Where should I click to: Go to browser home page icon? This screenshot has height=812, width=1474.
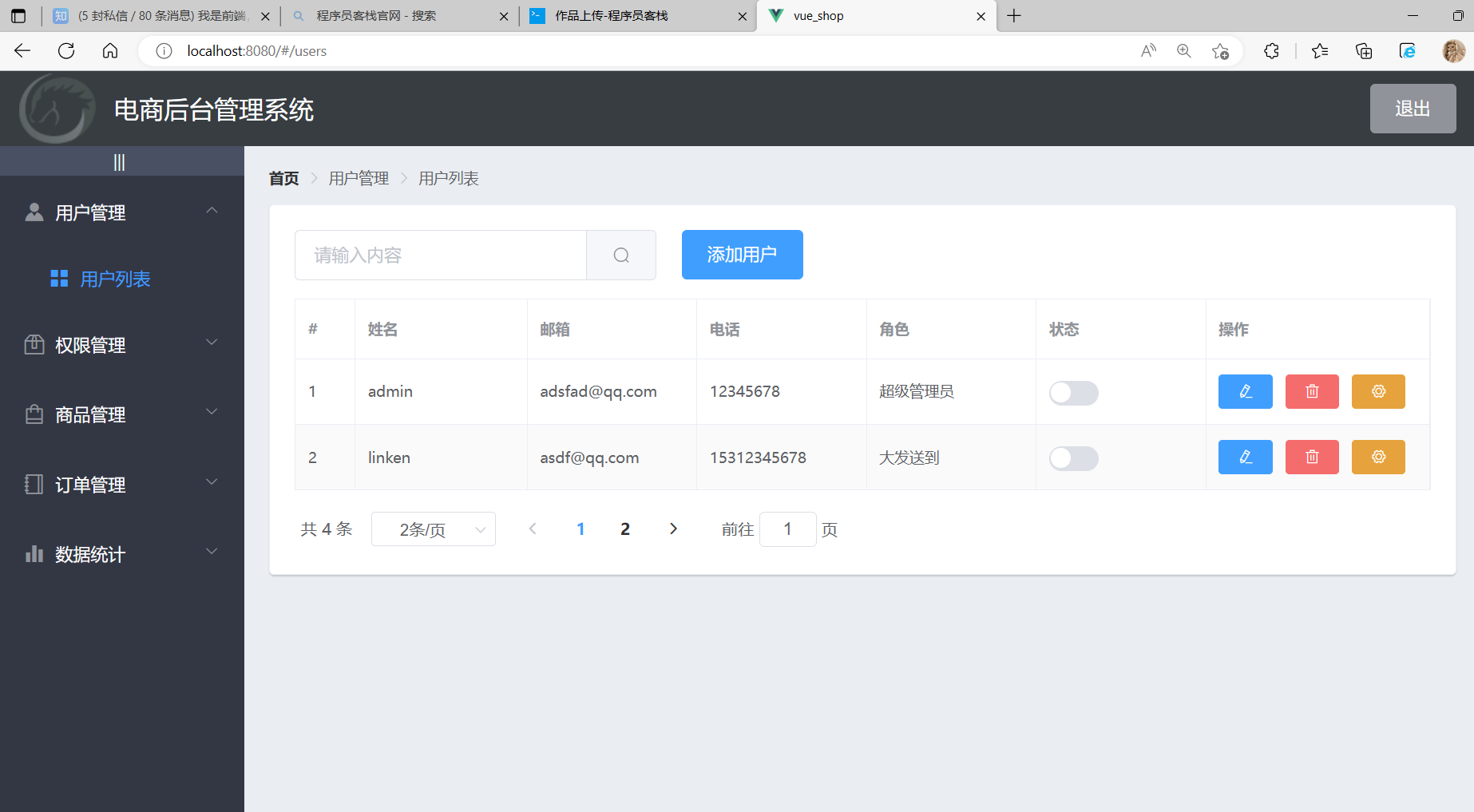point(110,51)
